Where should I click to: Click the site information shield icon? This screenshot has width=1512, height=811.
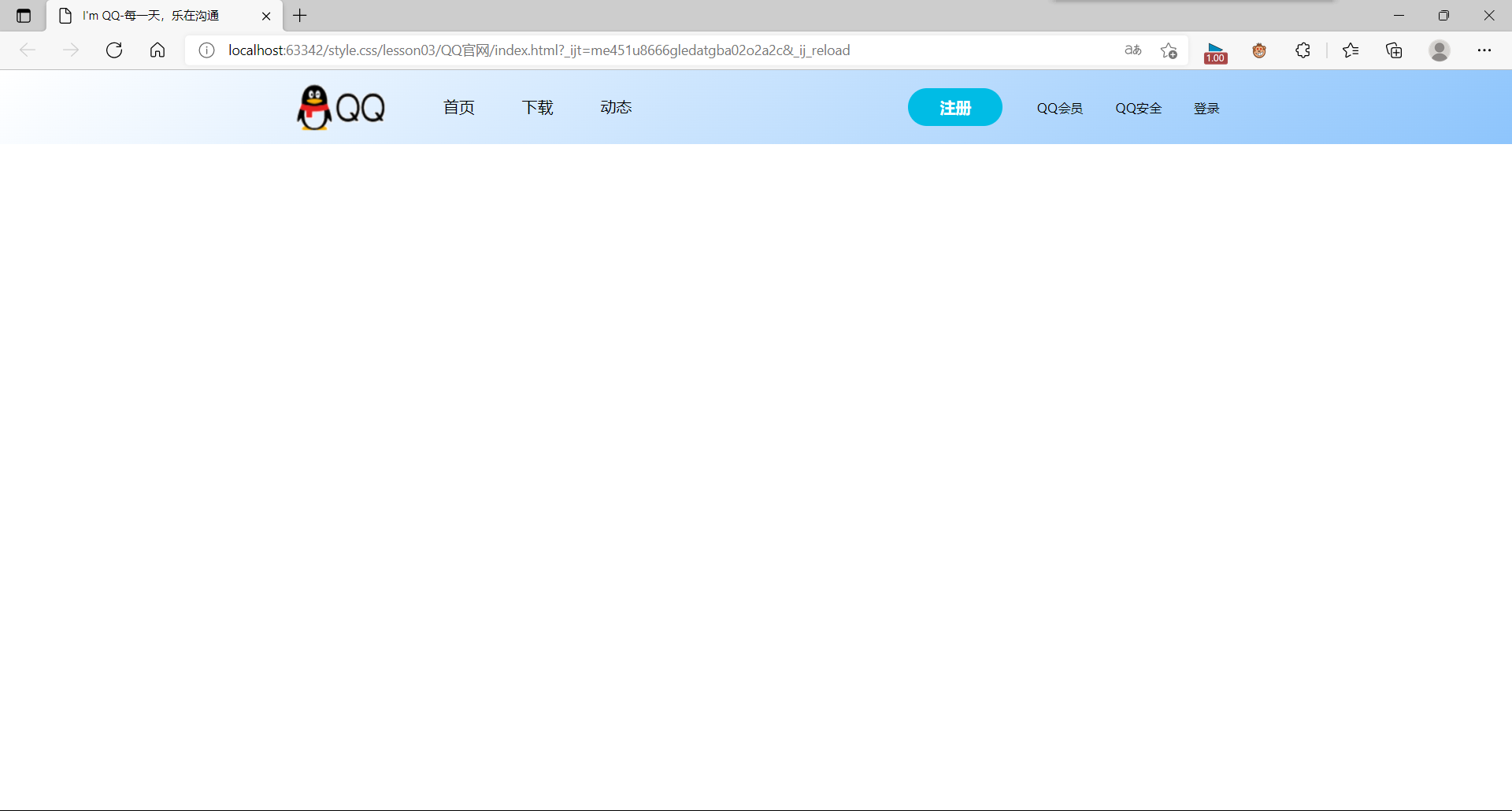tap(206, 50)
